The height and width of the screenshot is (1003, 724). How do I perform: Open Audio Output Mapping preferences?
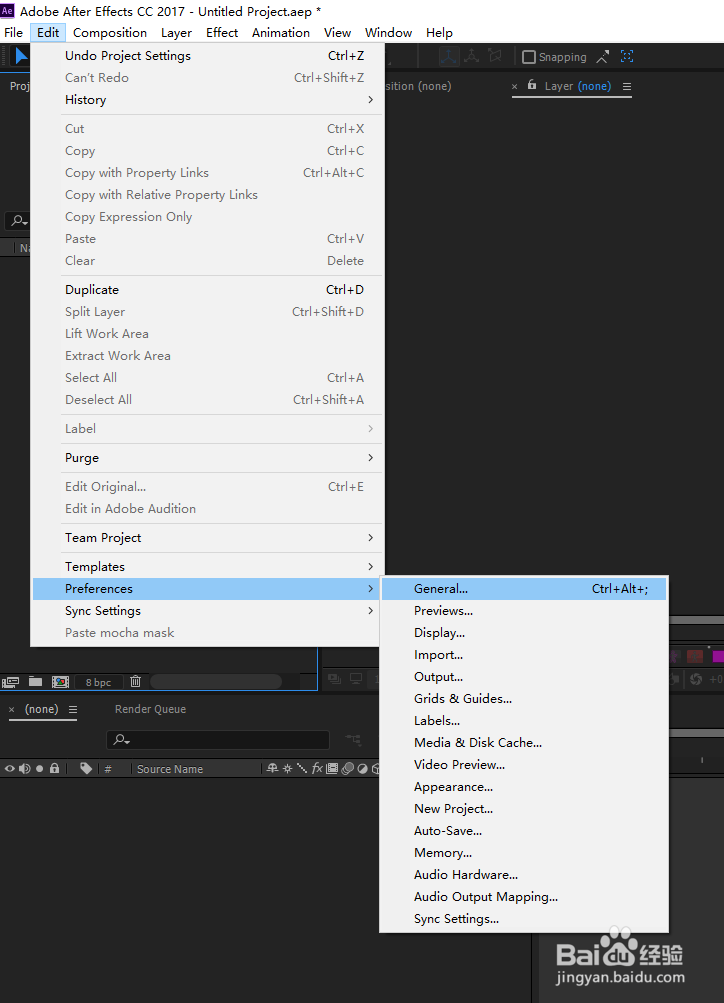point(524,897)
